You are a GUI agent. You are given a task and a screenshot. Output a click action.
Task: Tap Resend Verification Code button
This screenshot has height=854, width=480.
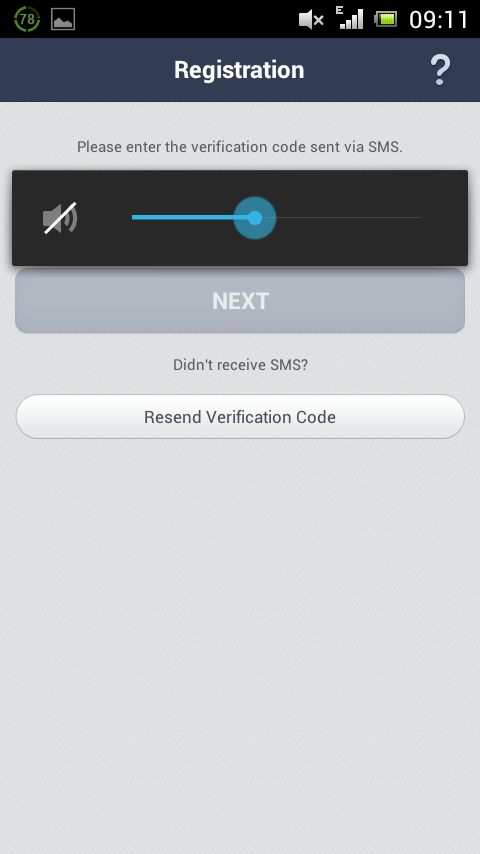click(x=240, y=417)
